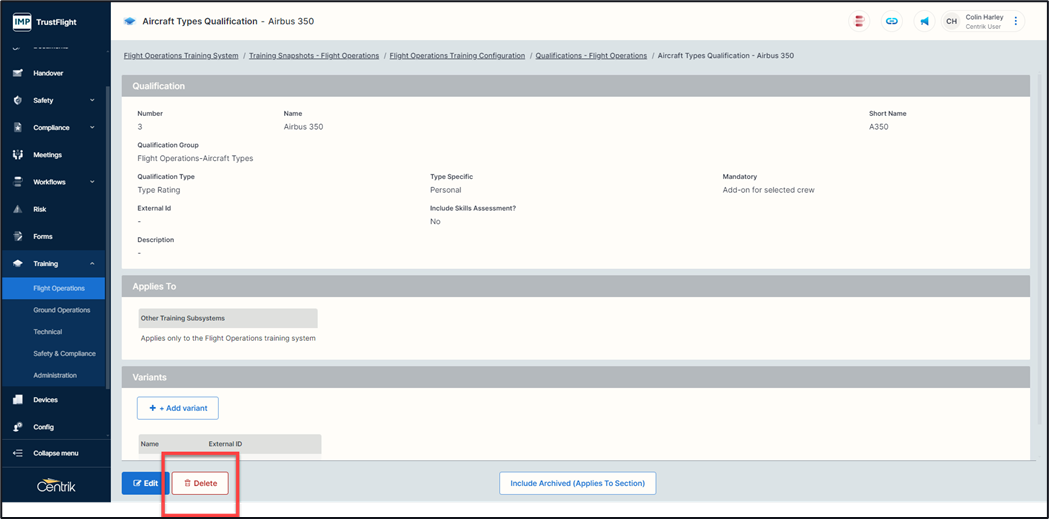The image size is (1049, 519).
Task: Expand the Safety menu chevron
Action: click(x=92, y=101)
